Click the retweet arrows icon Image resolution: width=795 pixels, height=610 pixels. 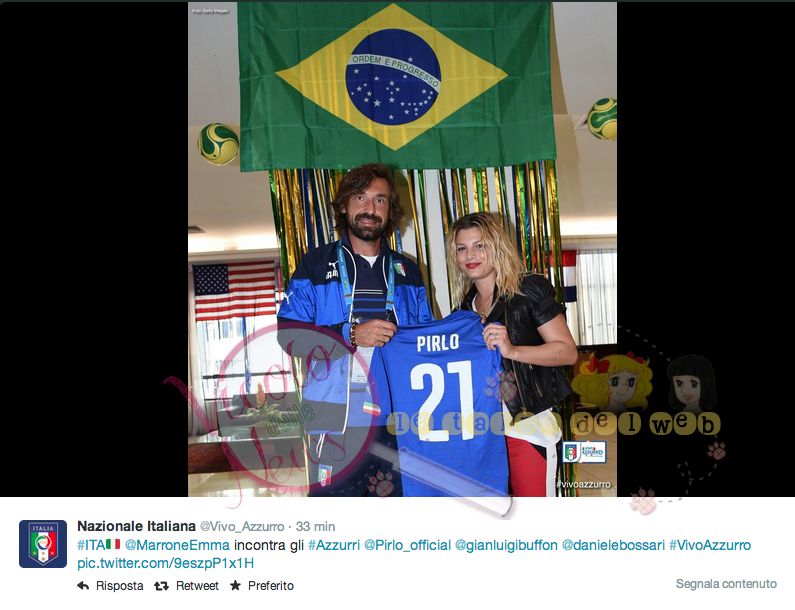coord(161,586)
